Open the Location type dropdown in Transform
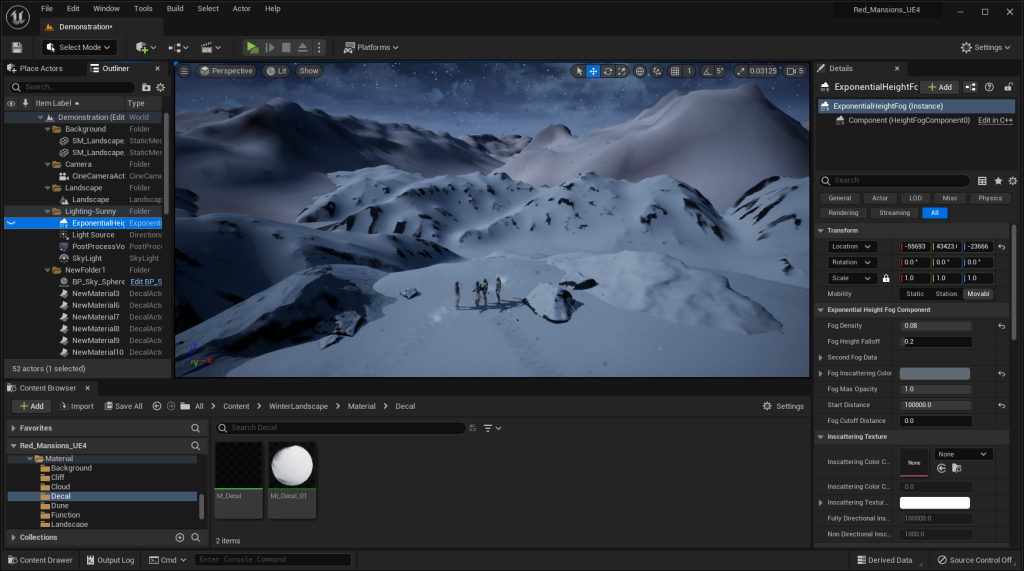This screenshot has width=1024, height=571. 851,247
